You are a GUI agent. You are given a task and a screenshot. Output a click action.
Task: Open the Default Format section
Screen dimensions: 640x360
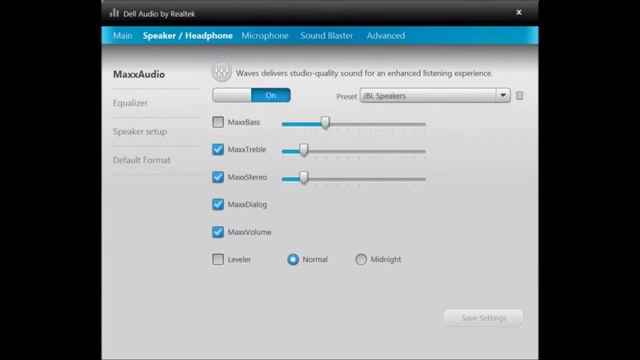(x=142, y=160)
